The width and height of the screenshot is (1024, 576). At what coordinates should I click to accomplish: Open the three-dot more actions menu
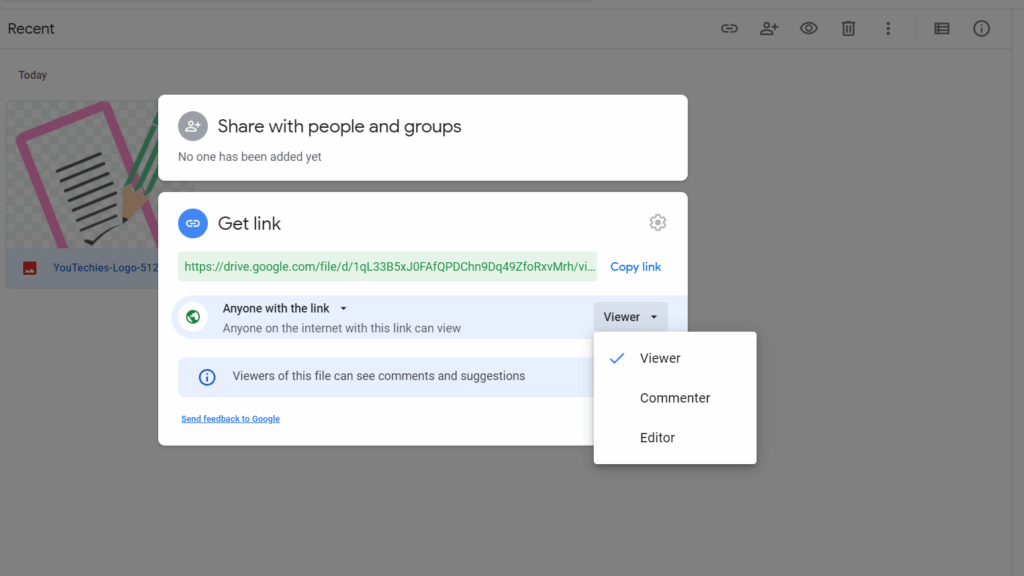click(x=888, y=29)
